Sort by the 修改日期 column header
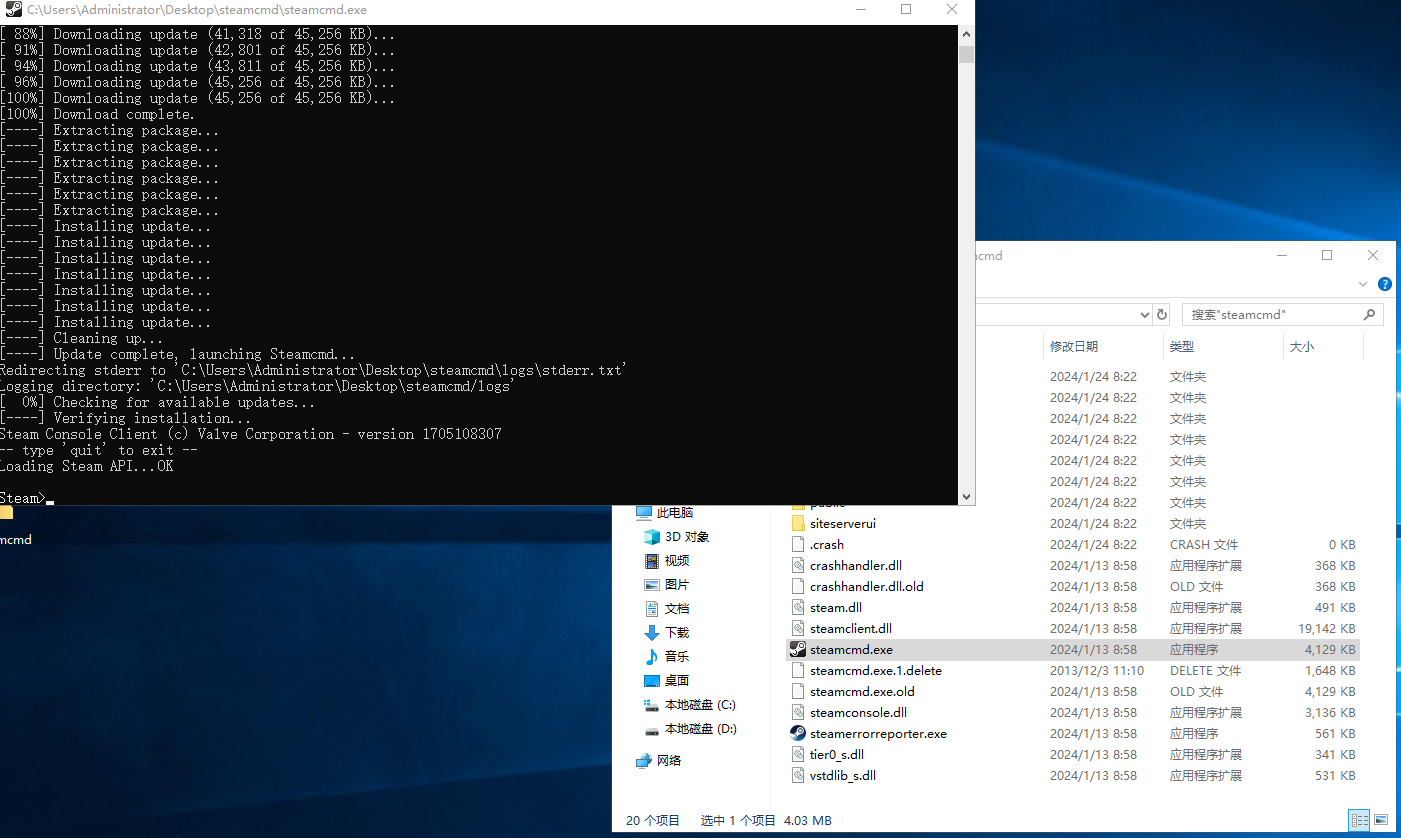 coord(1074,346)
